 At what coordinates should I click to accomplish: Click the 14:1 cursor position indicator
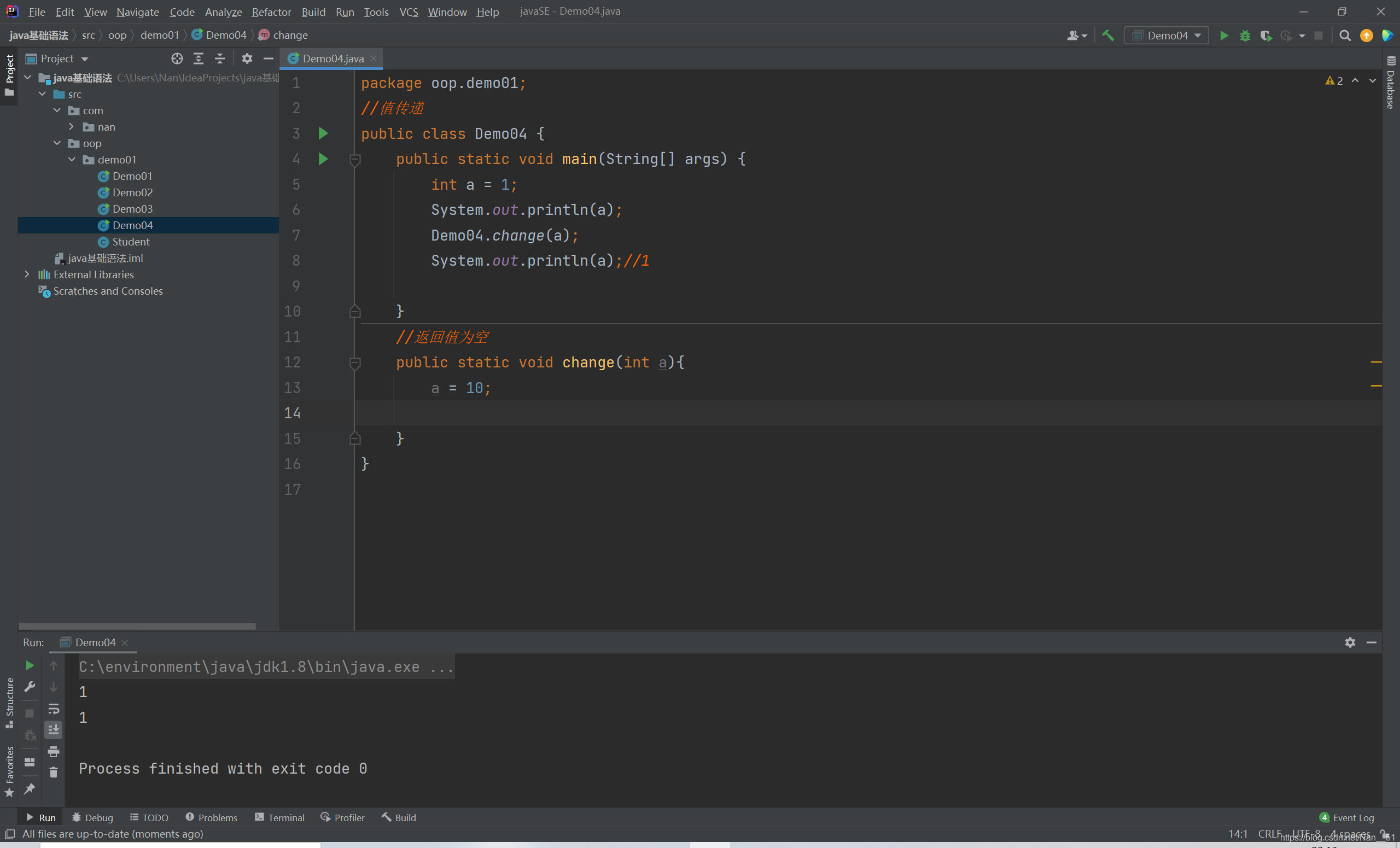pos(1238,834)
